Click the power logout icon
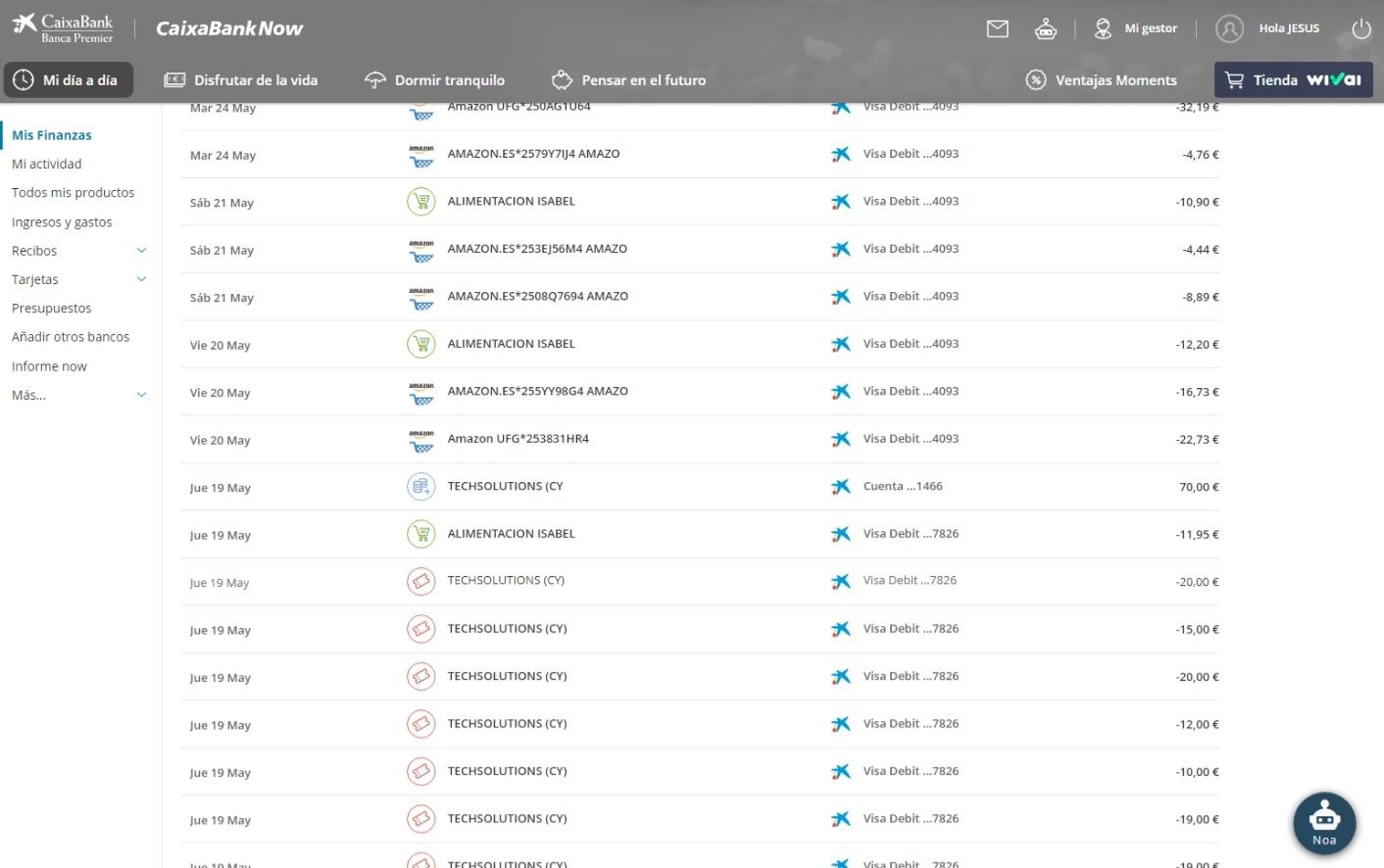Image resolution: width=1384 pixels, height=868 pixels. (1360, 29)
